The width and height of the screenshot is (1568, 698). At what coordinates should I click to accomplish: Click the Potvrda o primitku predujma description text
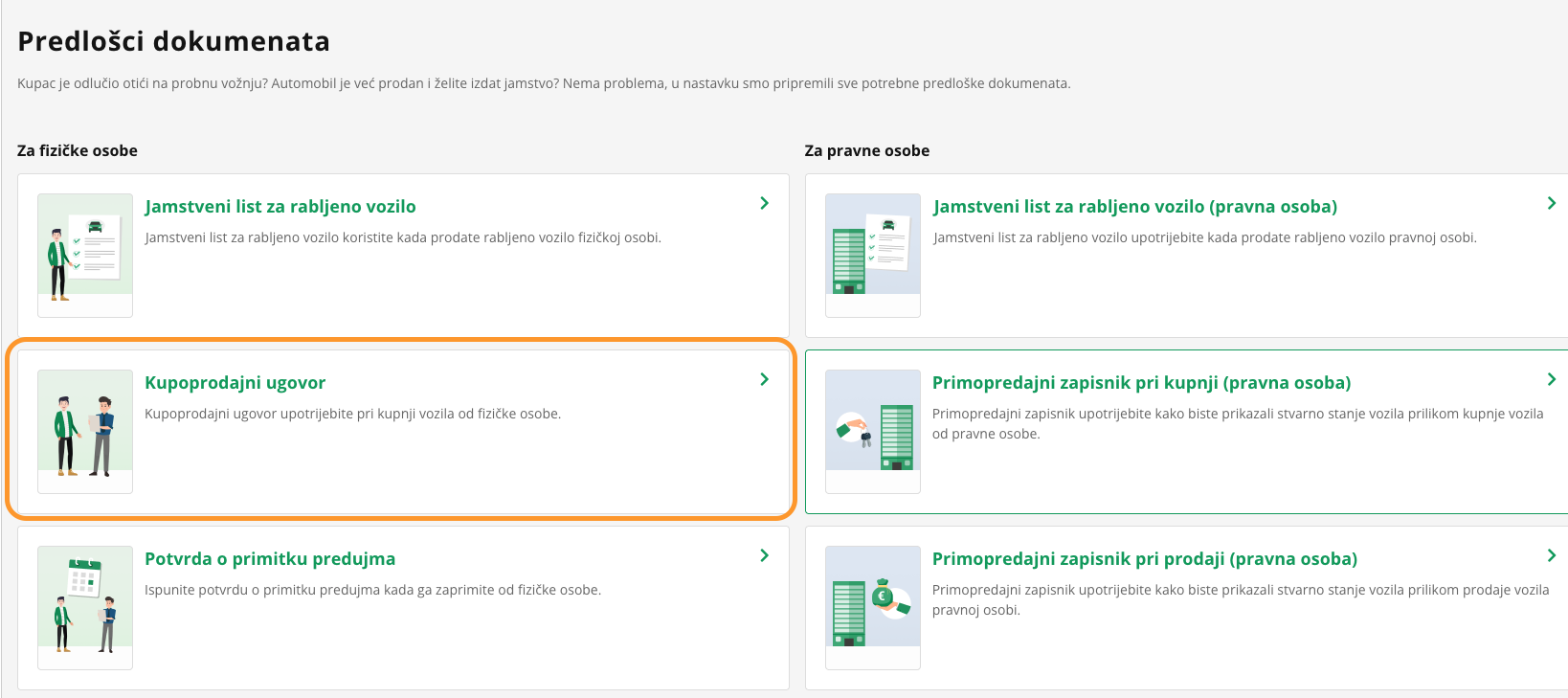[372, 590]
